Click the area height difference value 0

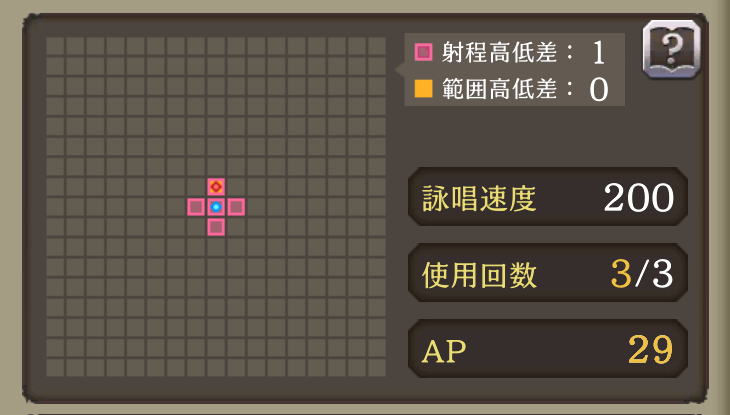(x=599, y=89)
